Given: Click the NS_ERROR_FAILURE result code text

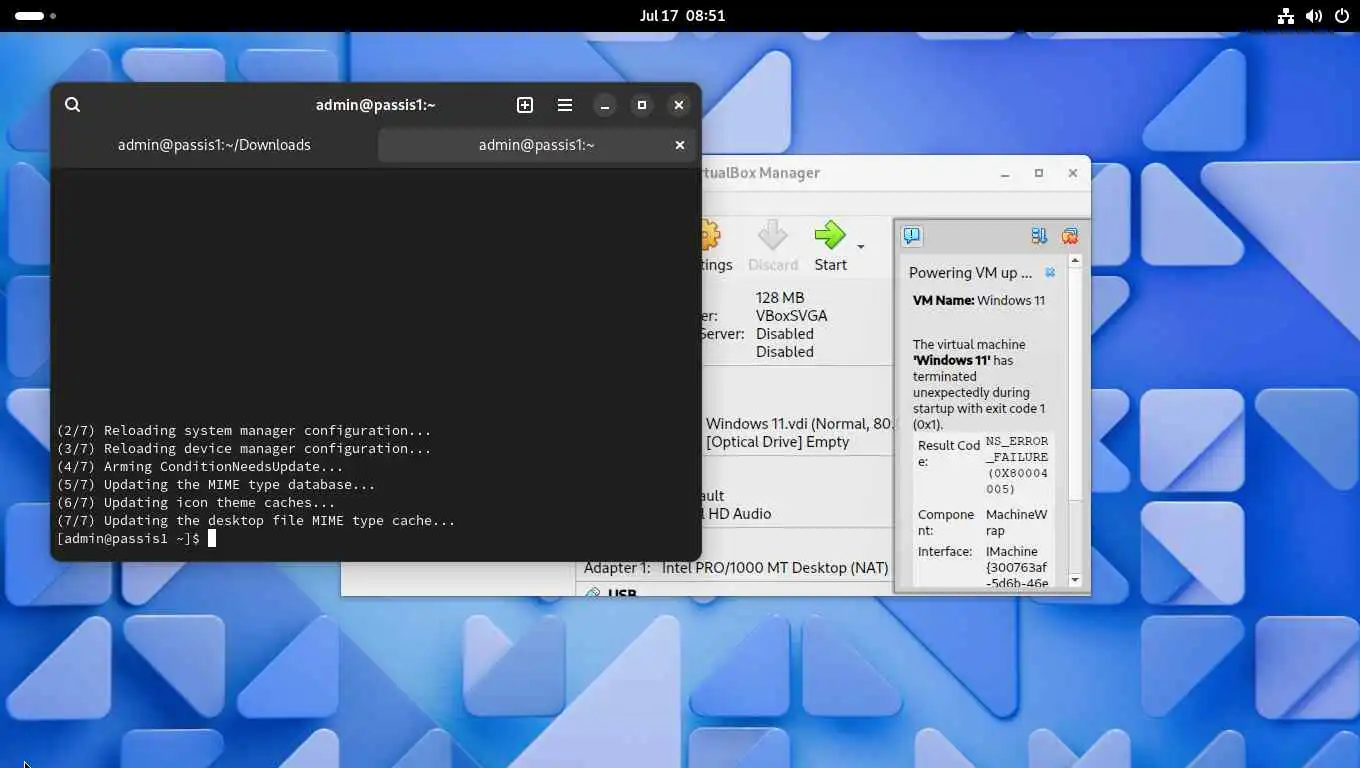Looking at the screenshot, I should pos(1017,465).
